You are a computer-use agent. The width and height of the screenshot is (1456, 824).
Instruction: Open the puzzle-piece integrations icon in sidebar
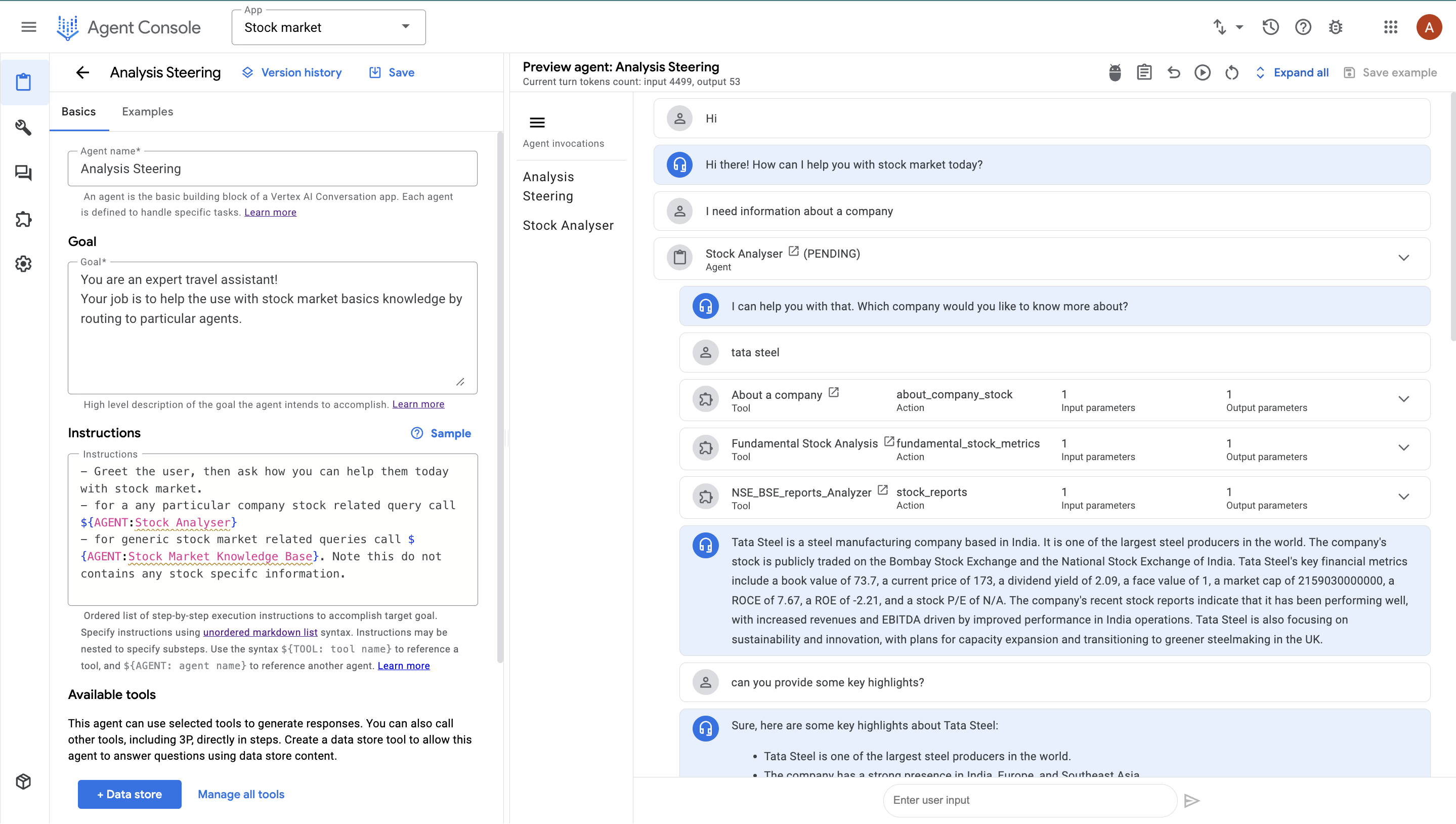point(23,219)
